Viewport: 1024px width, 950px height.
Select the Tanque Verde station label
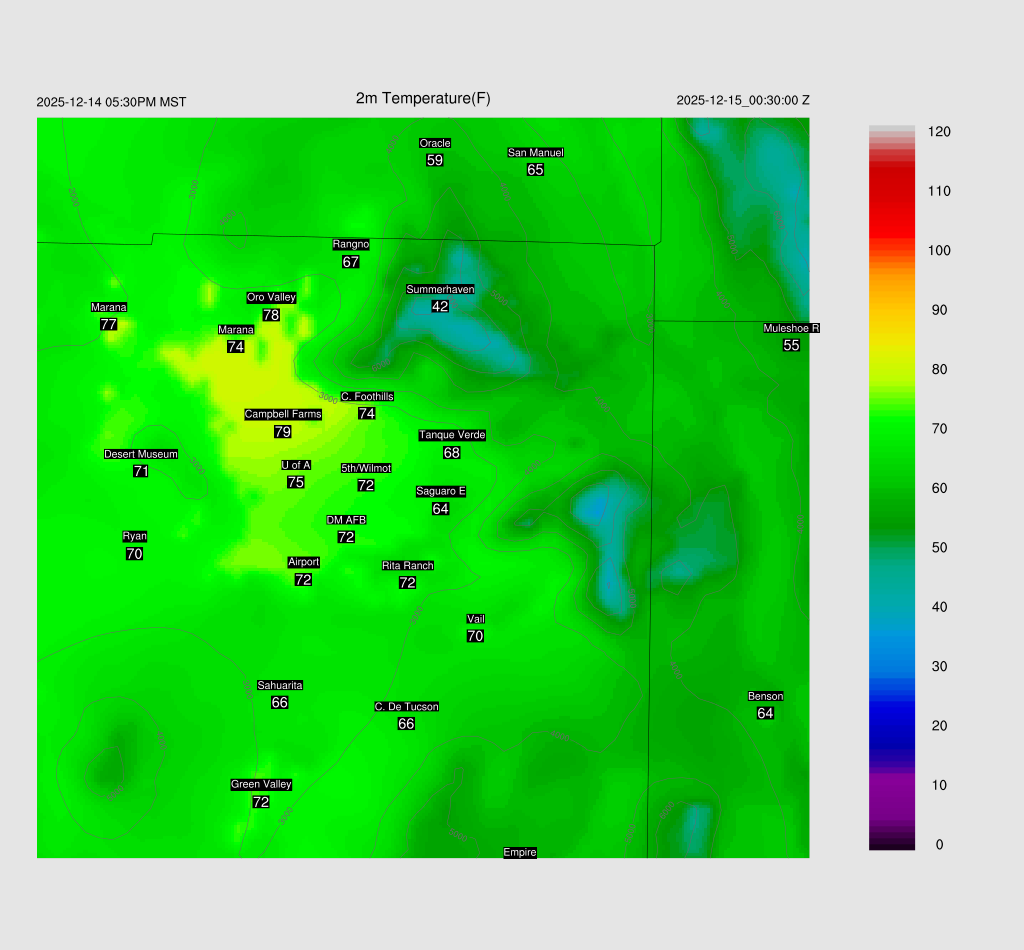click(x=452, y=435)
